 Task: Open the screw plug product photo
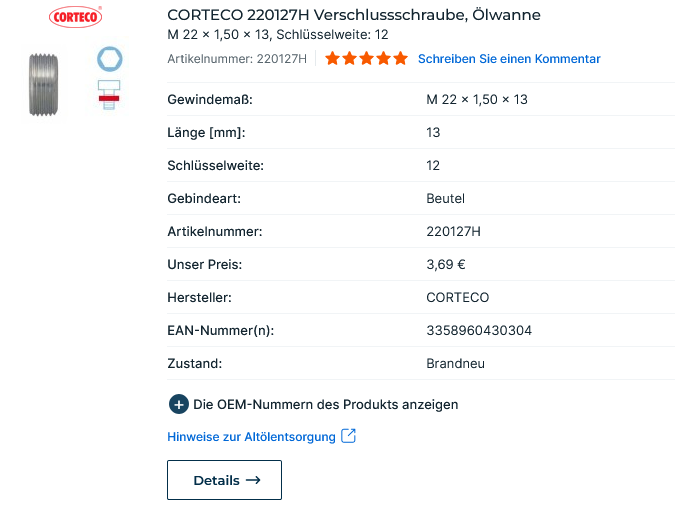pos(43,85)
